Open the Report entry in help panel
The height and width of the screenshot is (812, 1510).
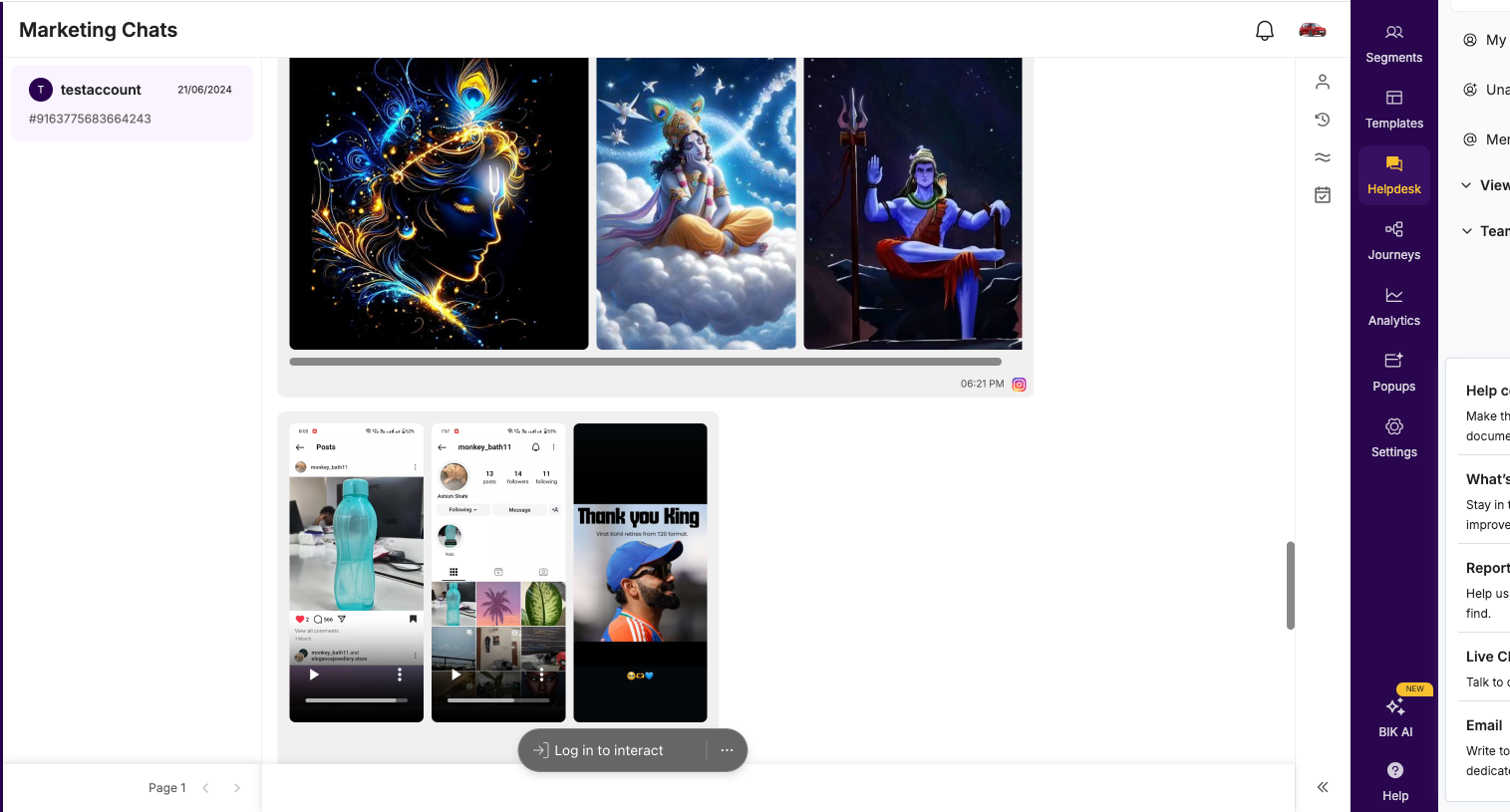point(1485,590)
